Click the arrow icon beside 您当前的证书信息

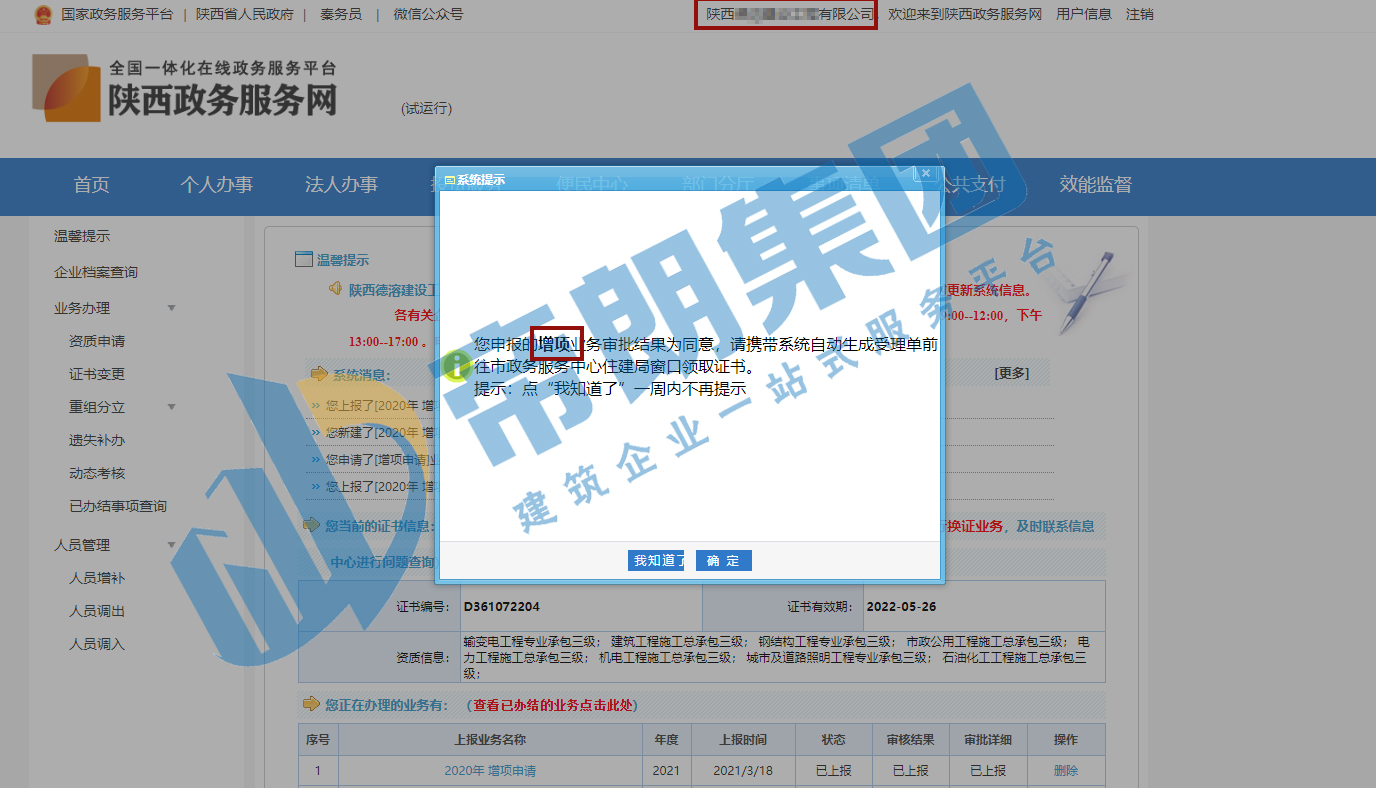click(311, 525)
